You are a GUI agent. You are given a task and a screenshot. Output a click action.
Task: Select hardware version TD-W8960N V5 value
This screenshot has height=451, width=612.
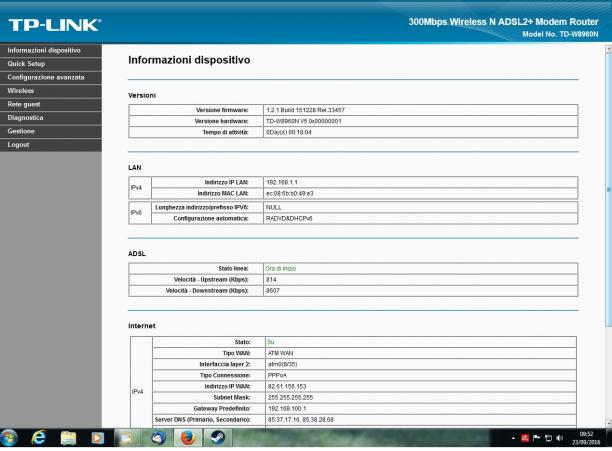tap(304, 121)
